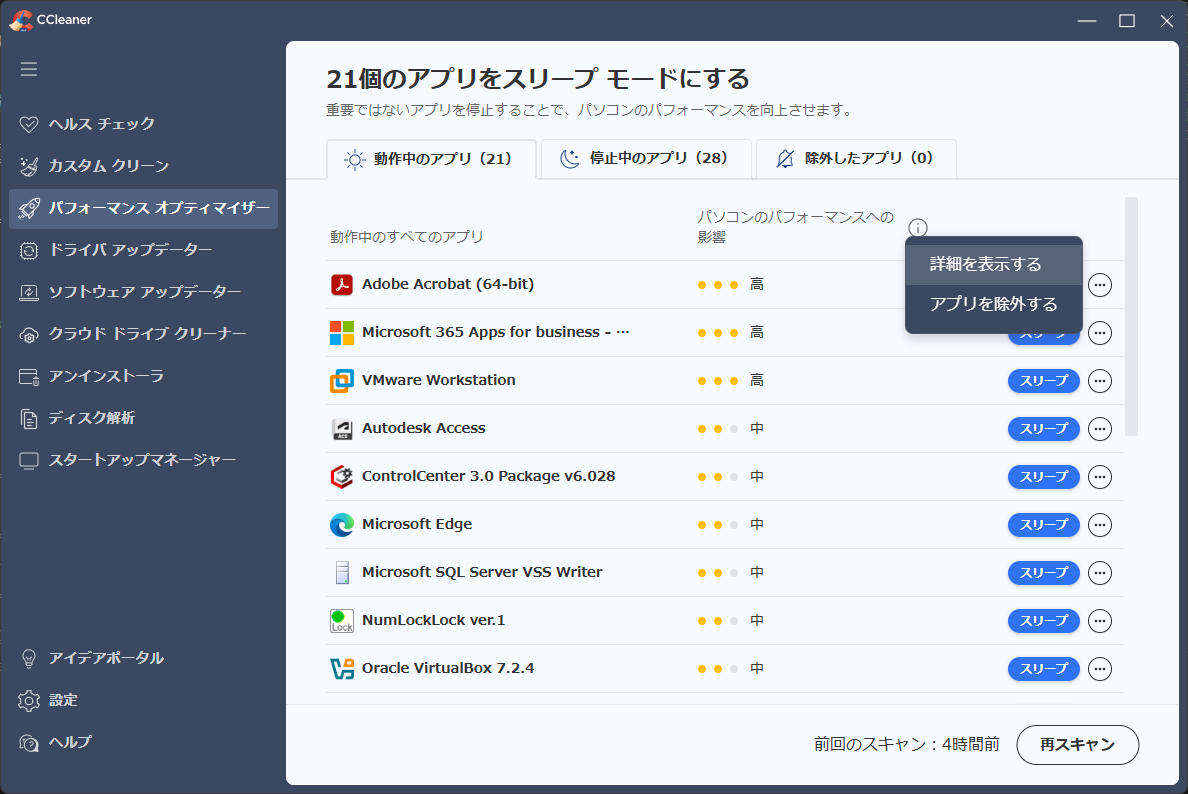1188x794 pixels.
Task: Put Autodesk Access to sleep
Action: (x=1043, y=428)
